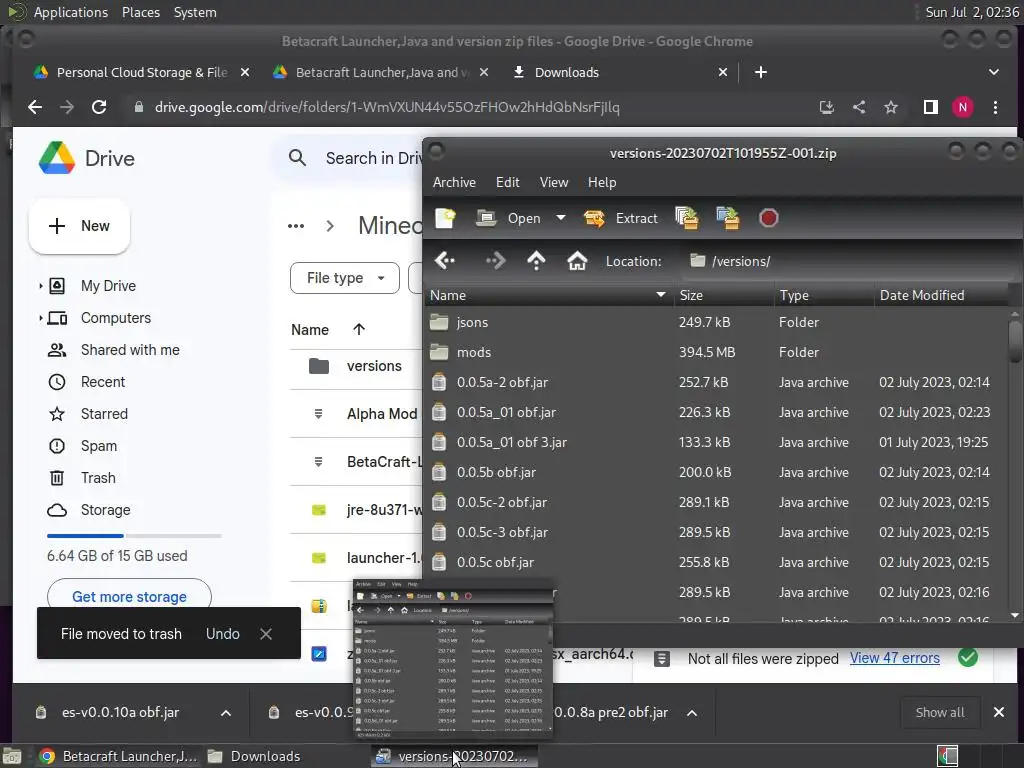Extract files from the archive

click(x=620, y=218)
